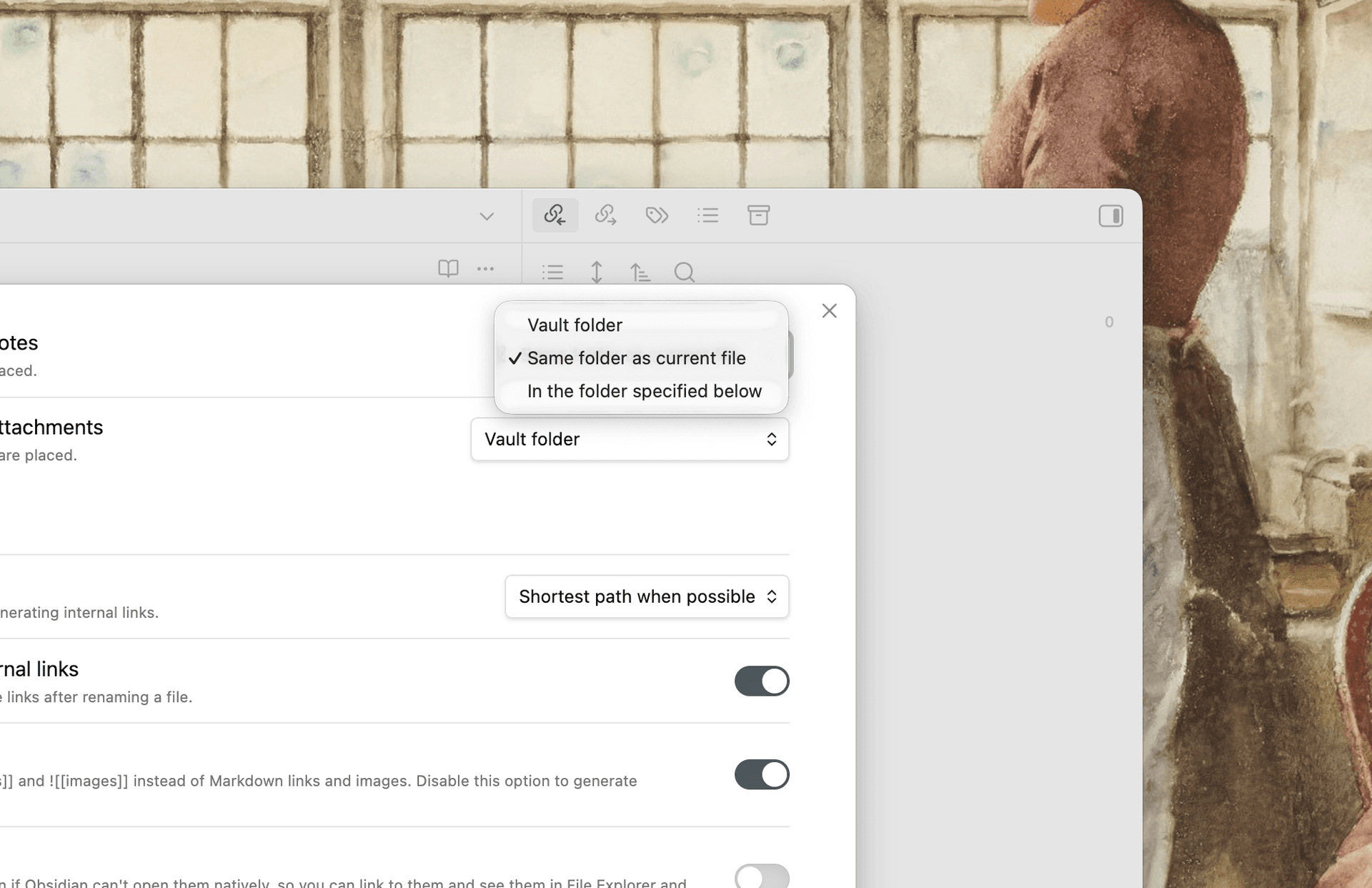Open the Shortest path when possible dropdown

[x=647, y=596]
